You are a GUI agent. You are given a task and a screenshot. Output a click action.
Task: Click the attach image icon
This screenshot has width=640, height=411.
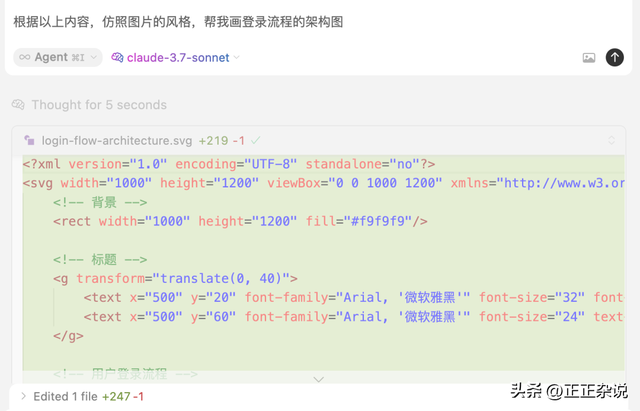[x=589, y=58]
